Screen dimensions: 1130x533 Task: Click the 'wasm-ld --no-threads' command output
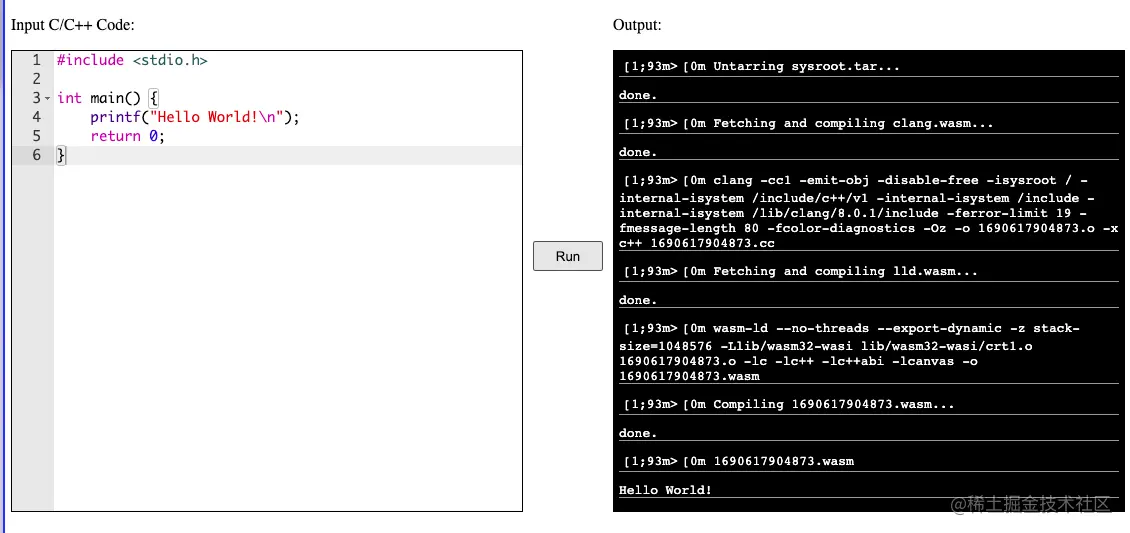coord(850,352)
